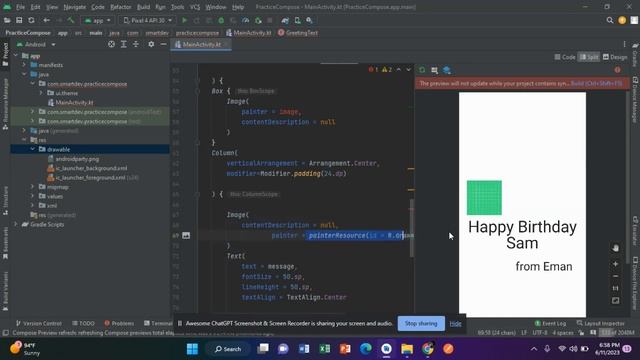This screenshot has width=640, height=360.
Task: Click the Stop sharing button
Action: point(421,323)
